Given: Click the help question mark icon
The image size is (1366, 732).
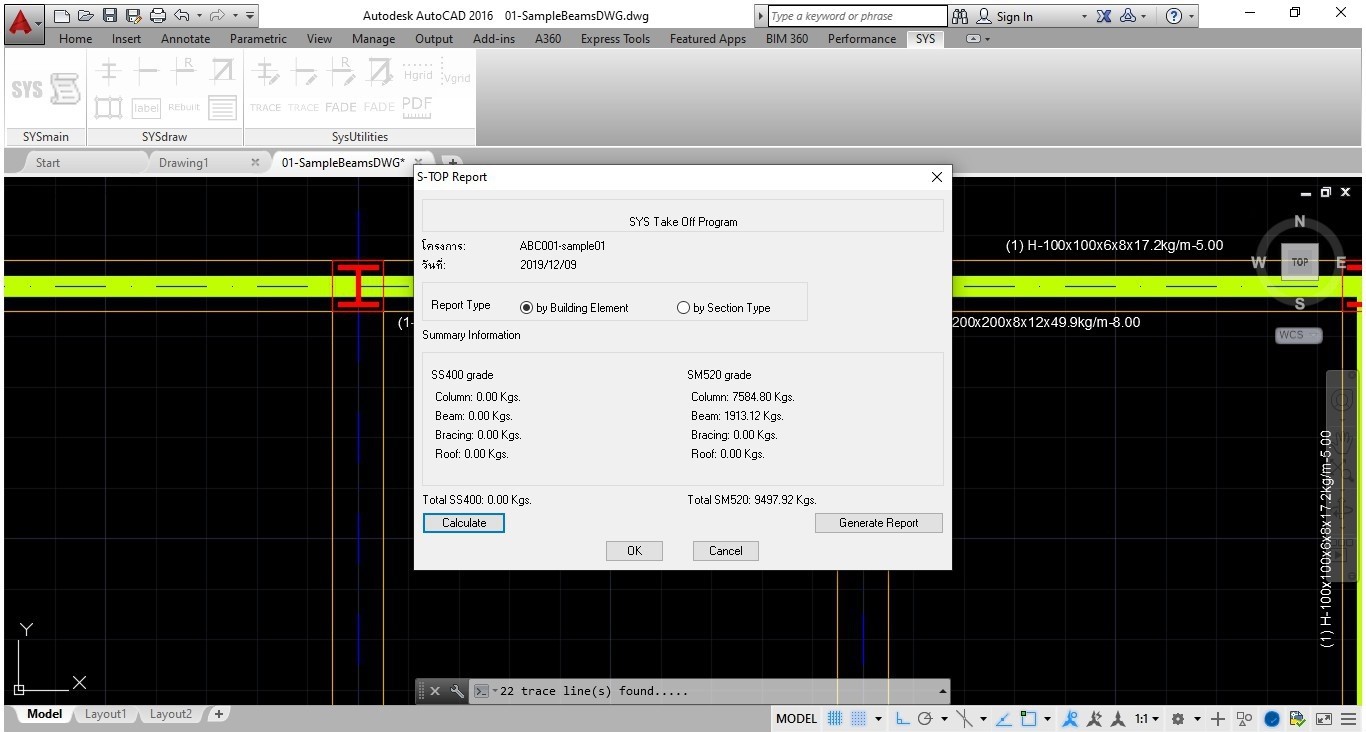Looking at the screenshot, I should 1174,16.
